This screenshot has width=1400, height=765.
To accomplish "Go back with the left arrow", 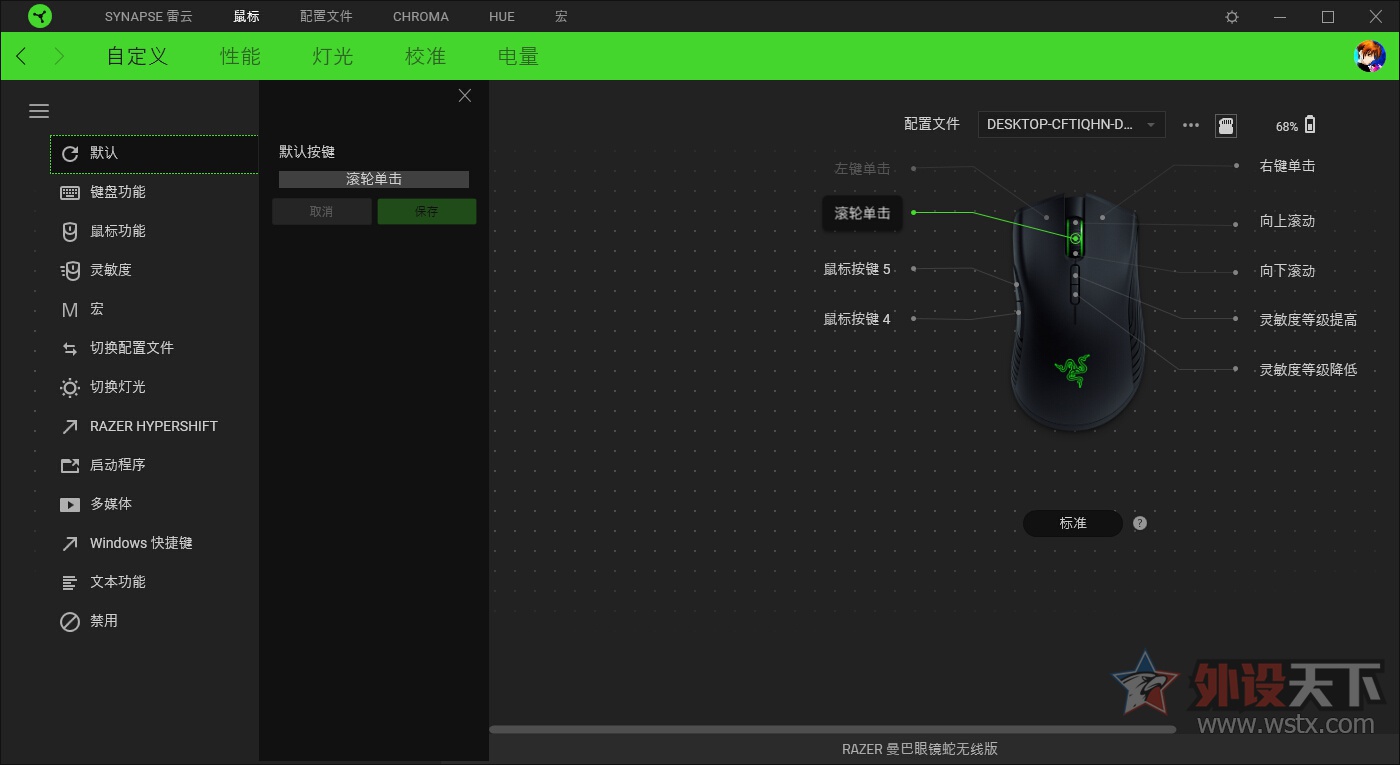I will (22, 56).
